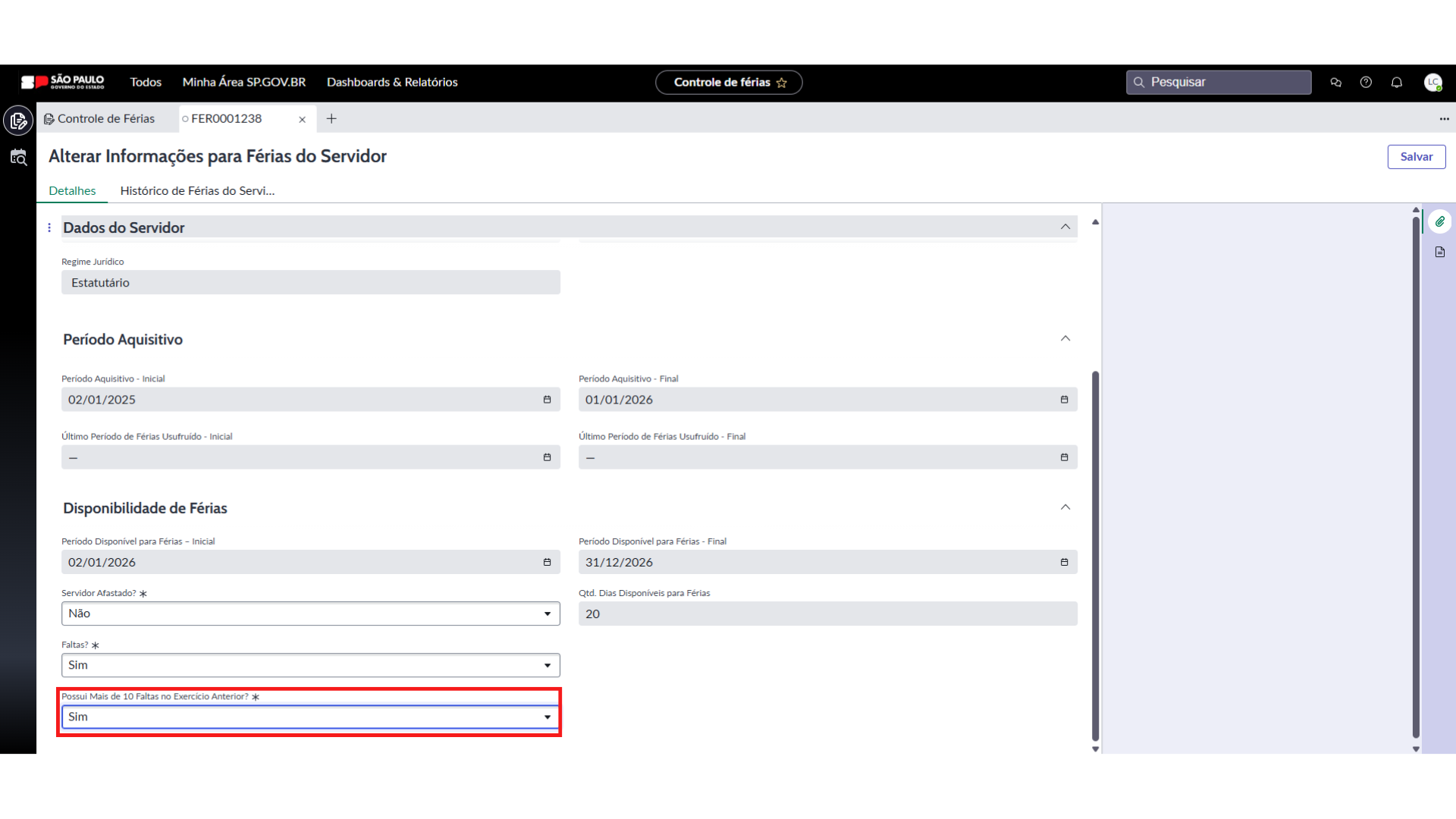
Task: Open the help question mark icon
Action: tap(1366, 82)
